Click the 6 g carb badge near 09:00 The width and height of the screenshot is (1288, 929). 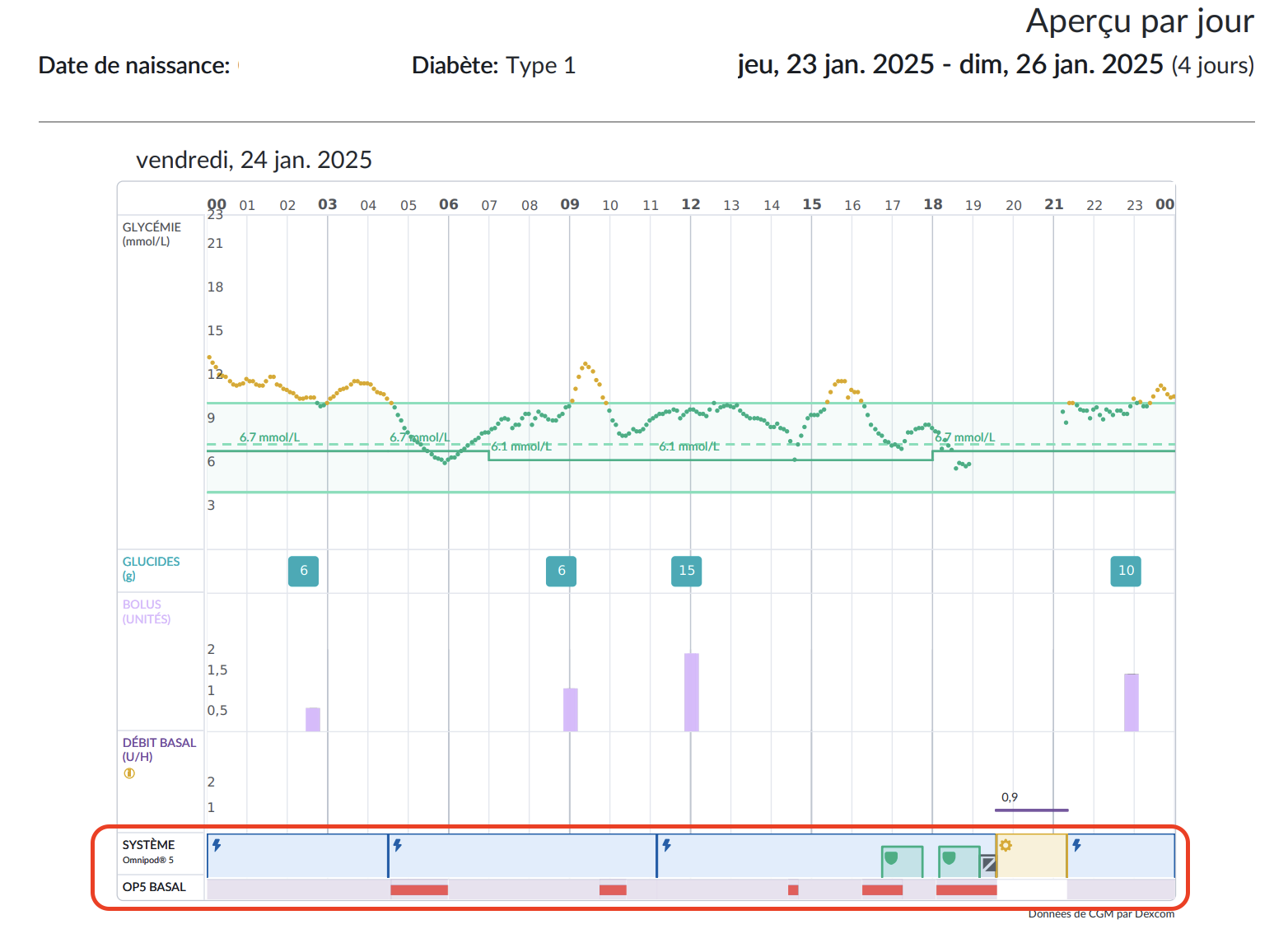[x=562, y=571]
